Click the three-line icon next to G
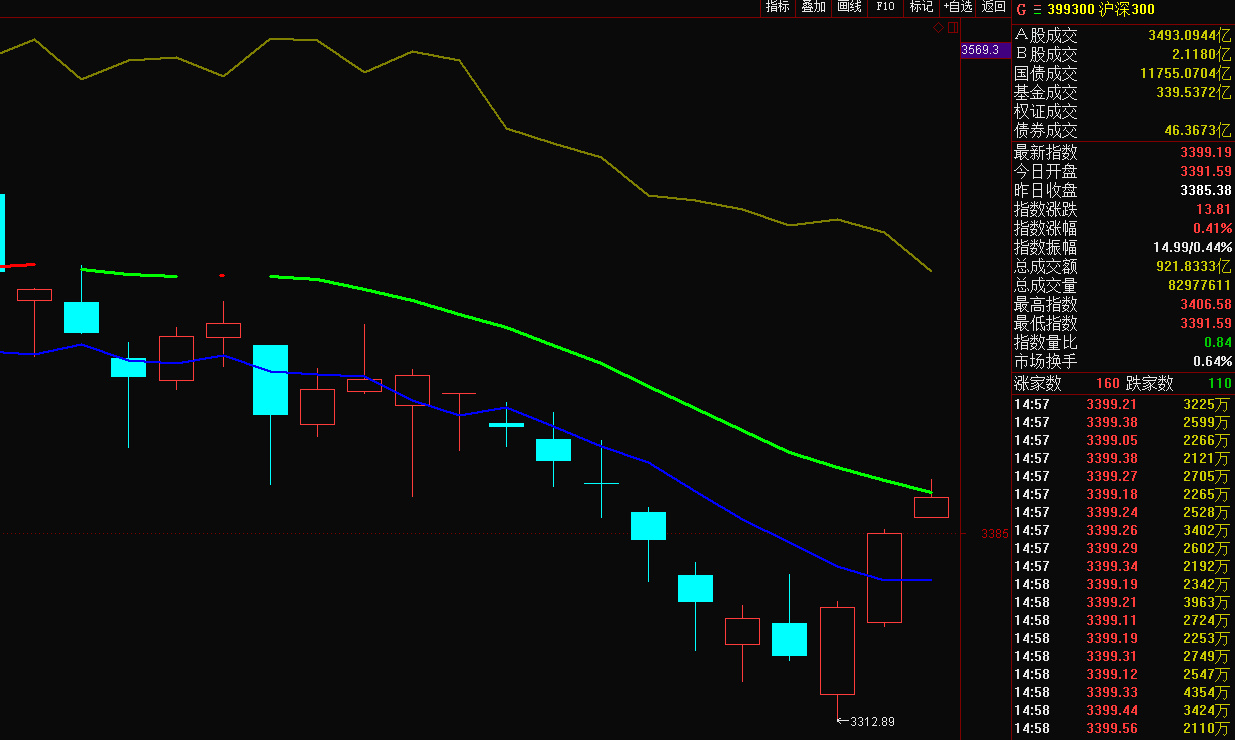The image size is (1235, 740). point(1036,9)
